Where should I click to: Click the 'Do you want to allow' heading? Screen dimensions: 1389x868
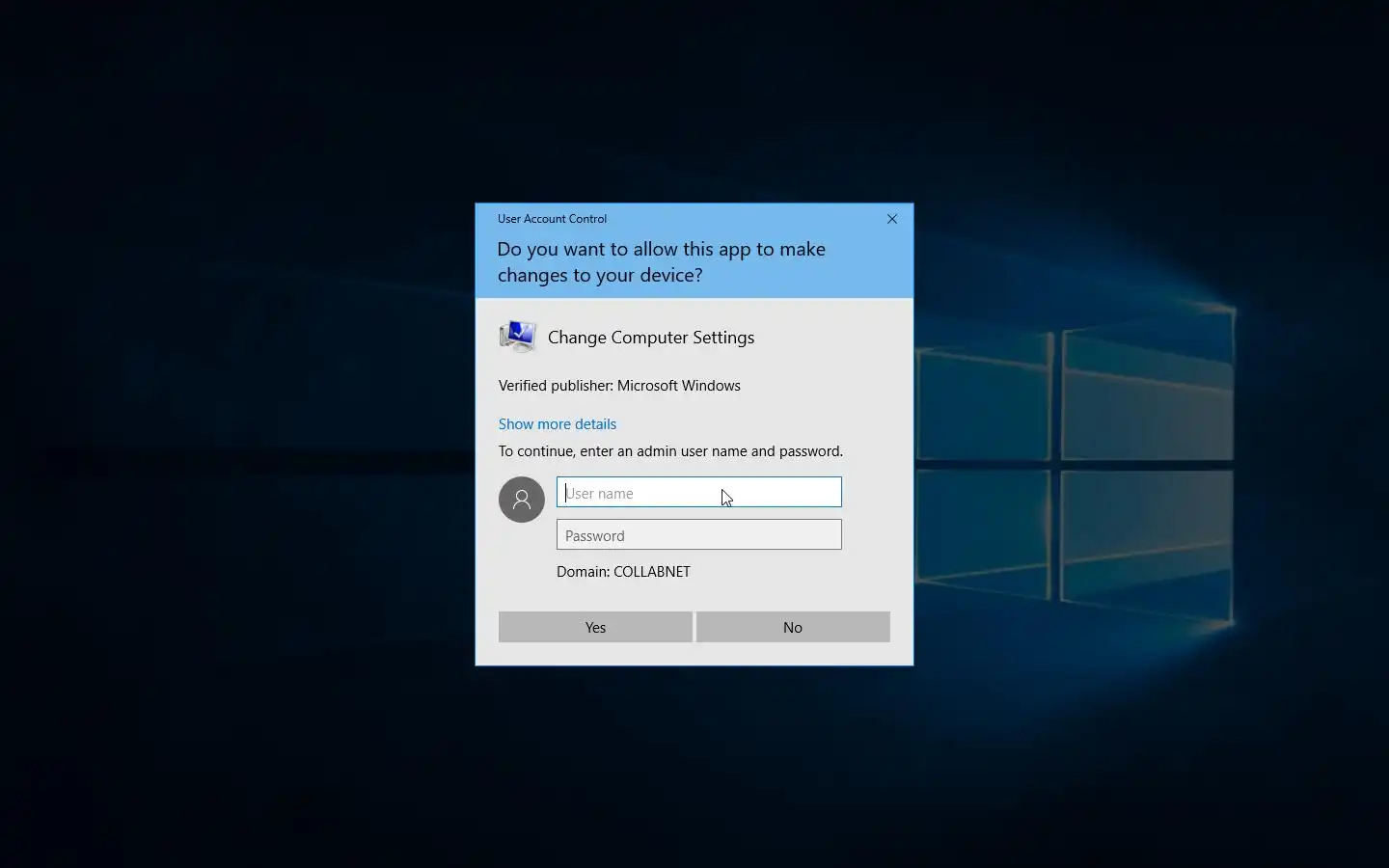[x=662, y=262]
